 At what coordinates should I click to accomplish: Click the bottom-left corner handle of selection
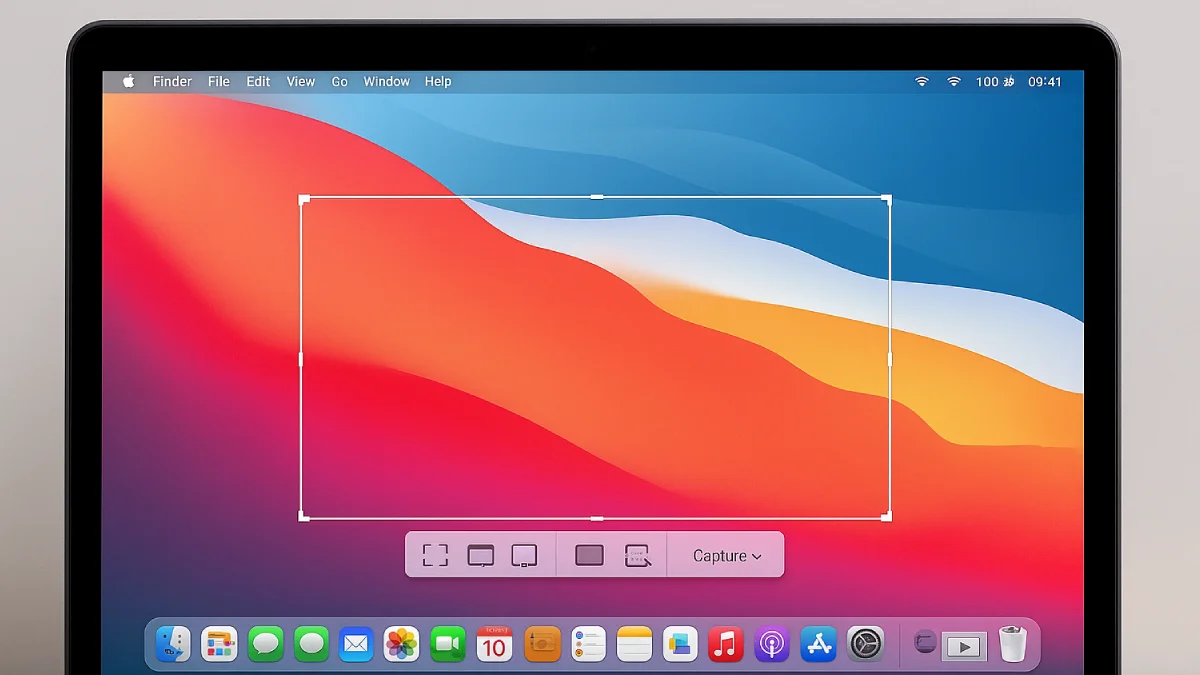pos(304,516)
